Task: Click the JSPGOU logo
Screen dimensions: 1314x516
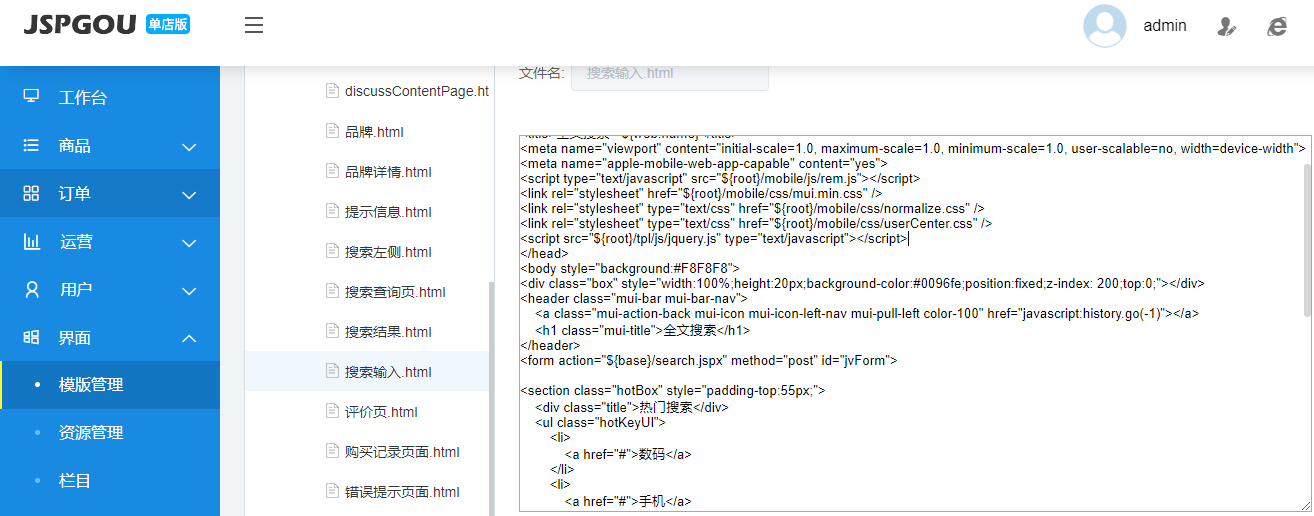Action: tap(80, 25)
